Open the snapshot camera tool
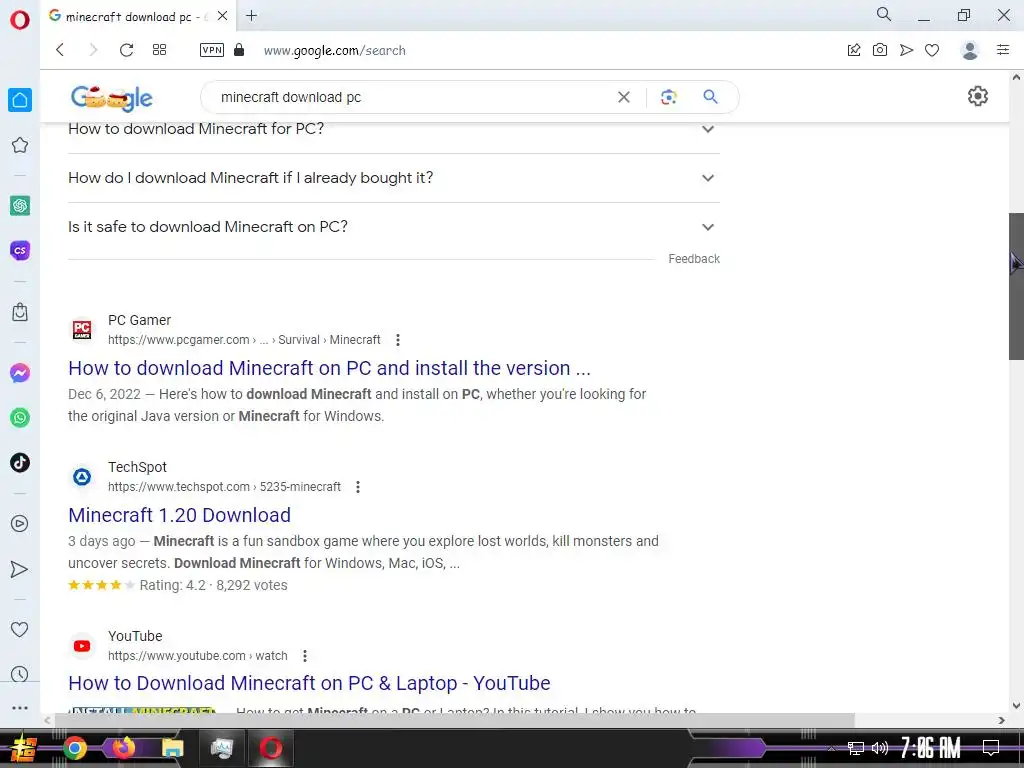The height and width of the screenshot is (768, 1024). (880, 50)
